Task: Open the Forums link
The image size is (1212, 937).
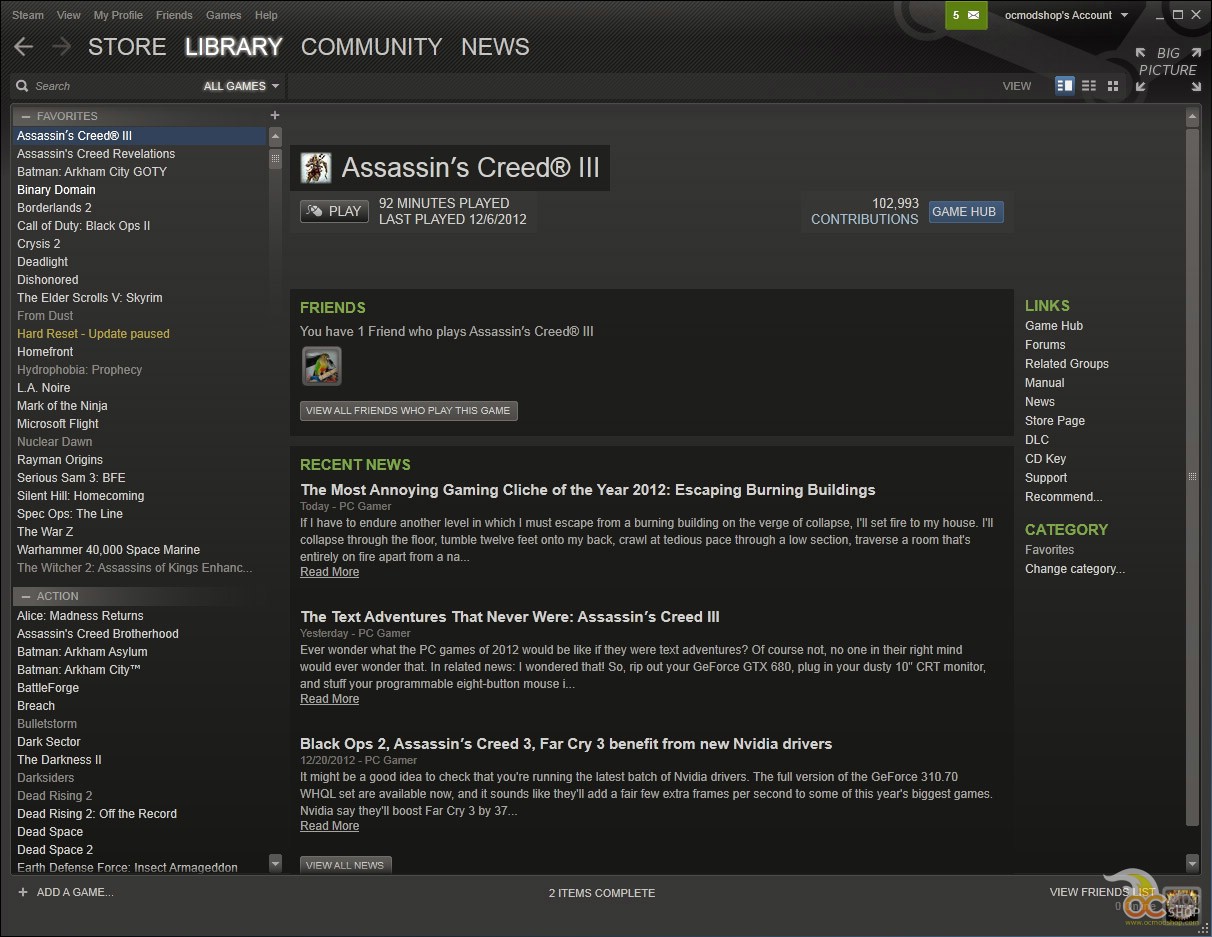Action: pyautogui.click(x=1045, y=345)
